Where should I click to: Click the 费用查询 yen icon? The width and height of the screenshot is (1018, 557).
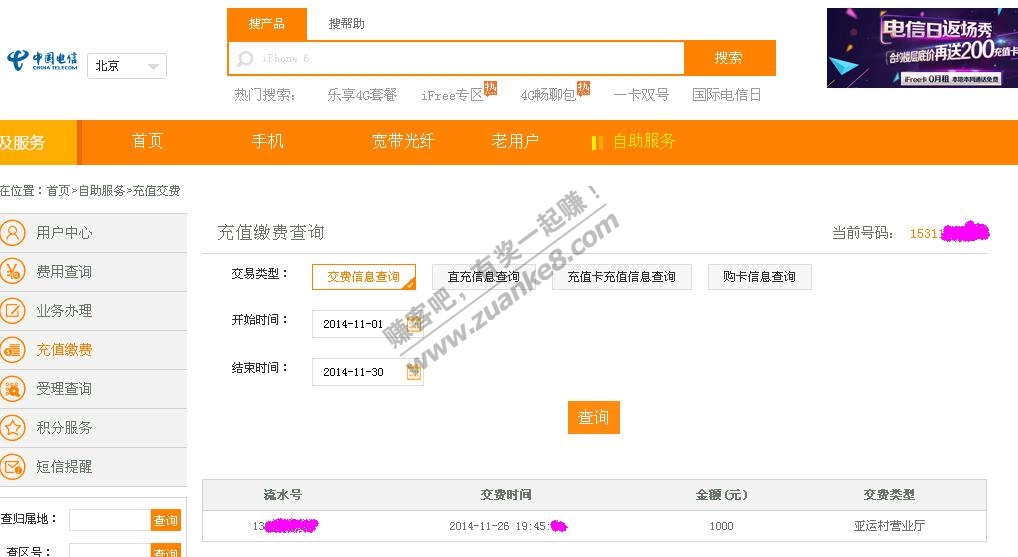(x=12, y=271)
